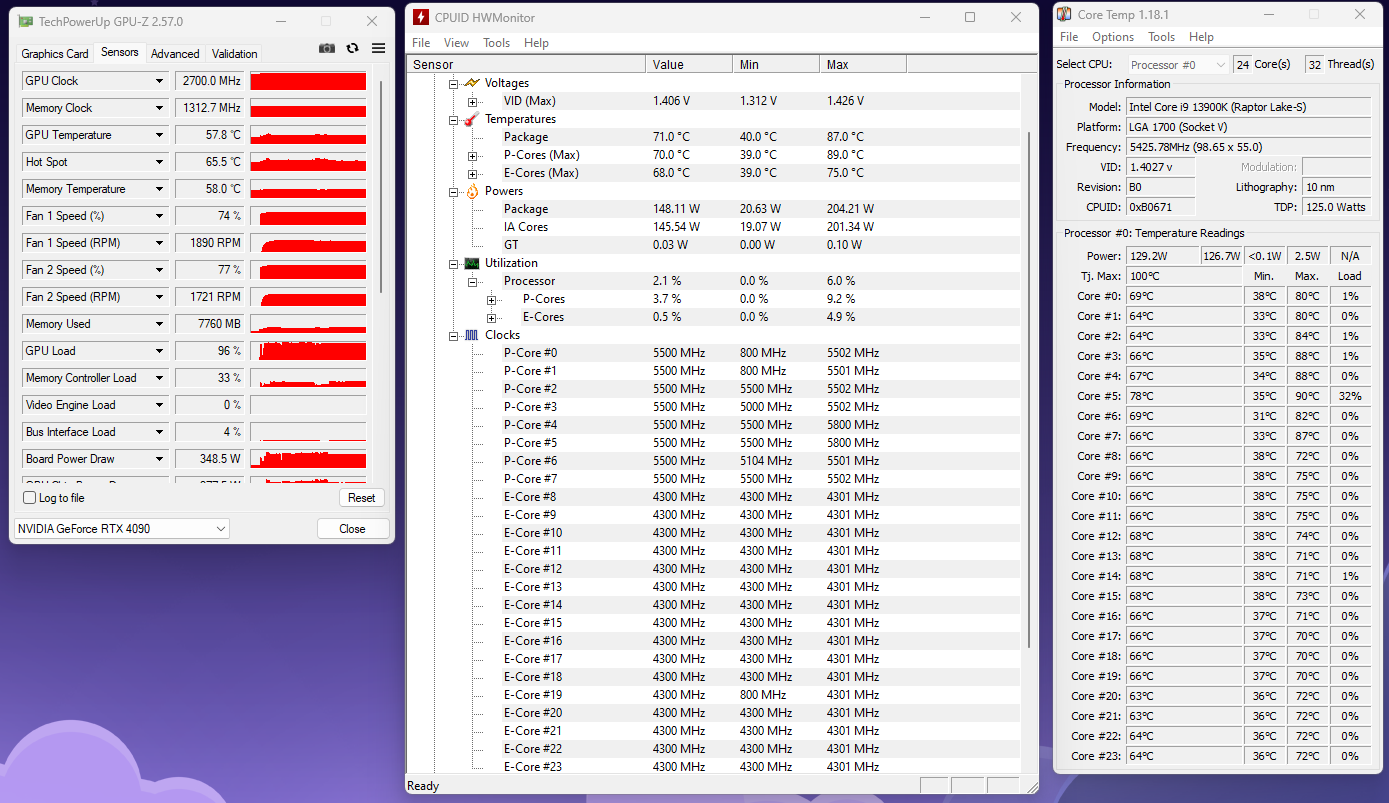This screenshot has height=803, width=1389.
Task: Click the GPU-Z refresh icon
Action: click(352, 48)
